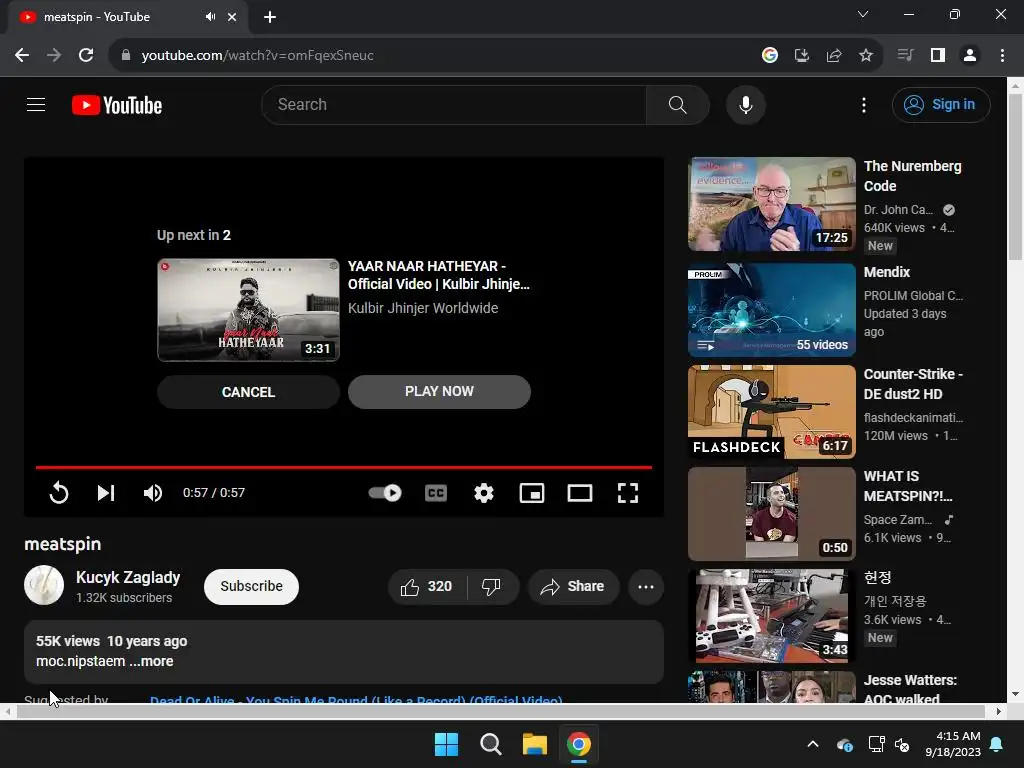This screenshot has height=768, width=1024.
Task: Mute the player volume speaker icon
Action: point(153,492)
